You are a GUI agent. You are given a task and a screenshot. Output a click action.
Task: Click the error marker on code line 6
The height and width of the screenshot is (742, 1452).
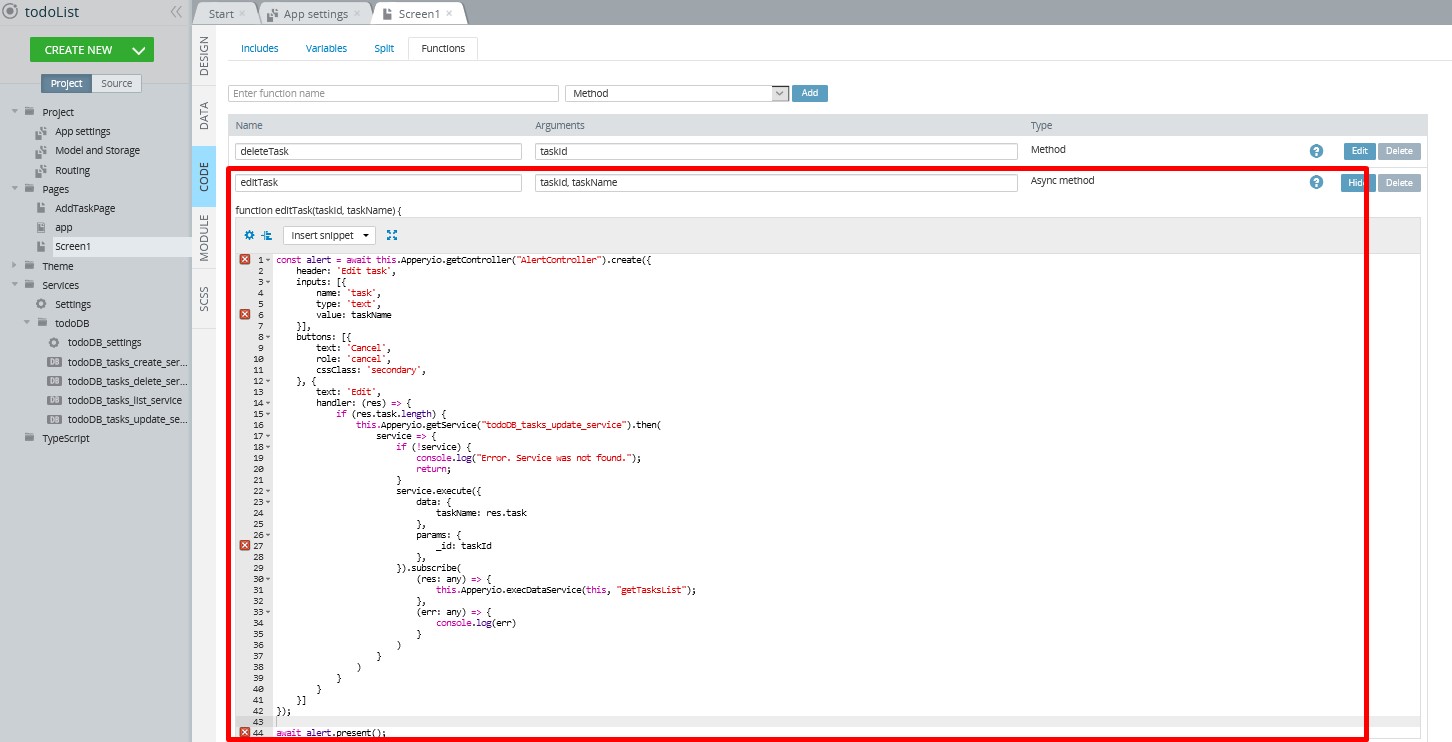pyautogui.click(x=244, y=314)
